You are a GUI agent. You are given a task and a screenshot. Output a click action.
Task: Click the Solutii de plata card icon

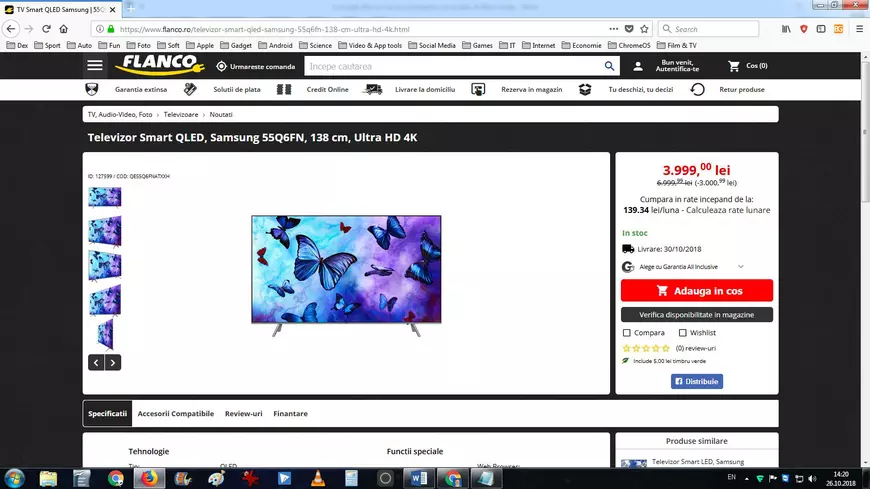[190, 89]
